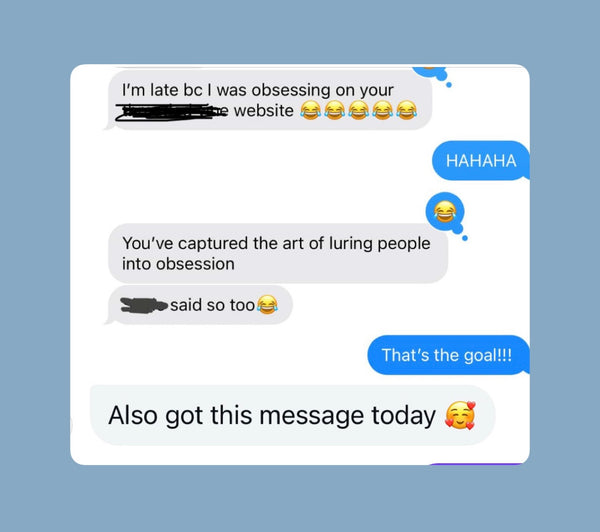Select "You've captured the art of luring" message

(278, 253)
